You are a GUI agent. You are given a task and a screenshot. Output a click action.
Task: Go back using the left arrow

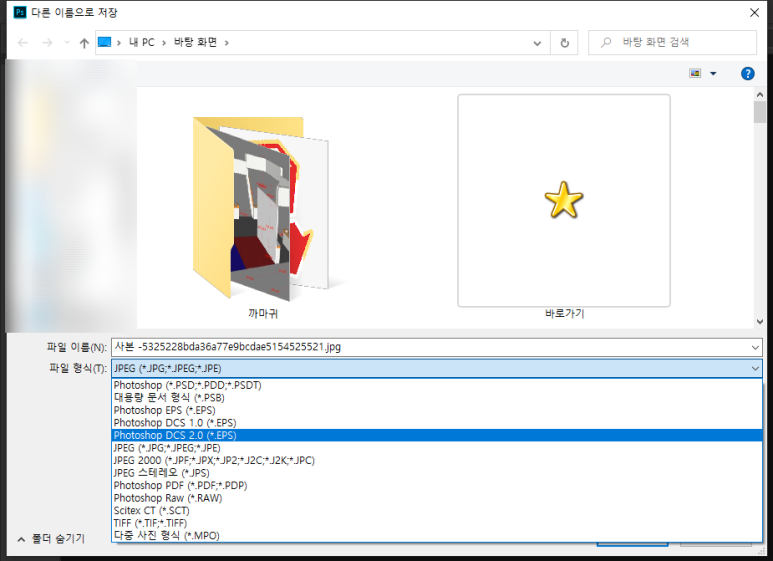click(x=23, y=43)
